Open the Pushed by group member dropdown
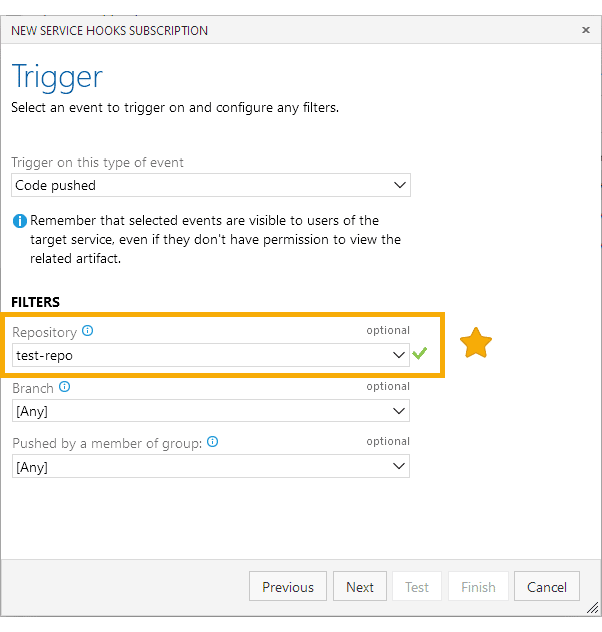Viewport: 602px width, 632px height. pyautogui.click(x=211, y=466)
